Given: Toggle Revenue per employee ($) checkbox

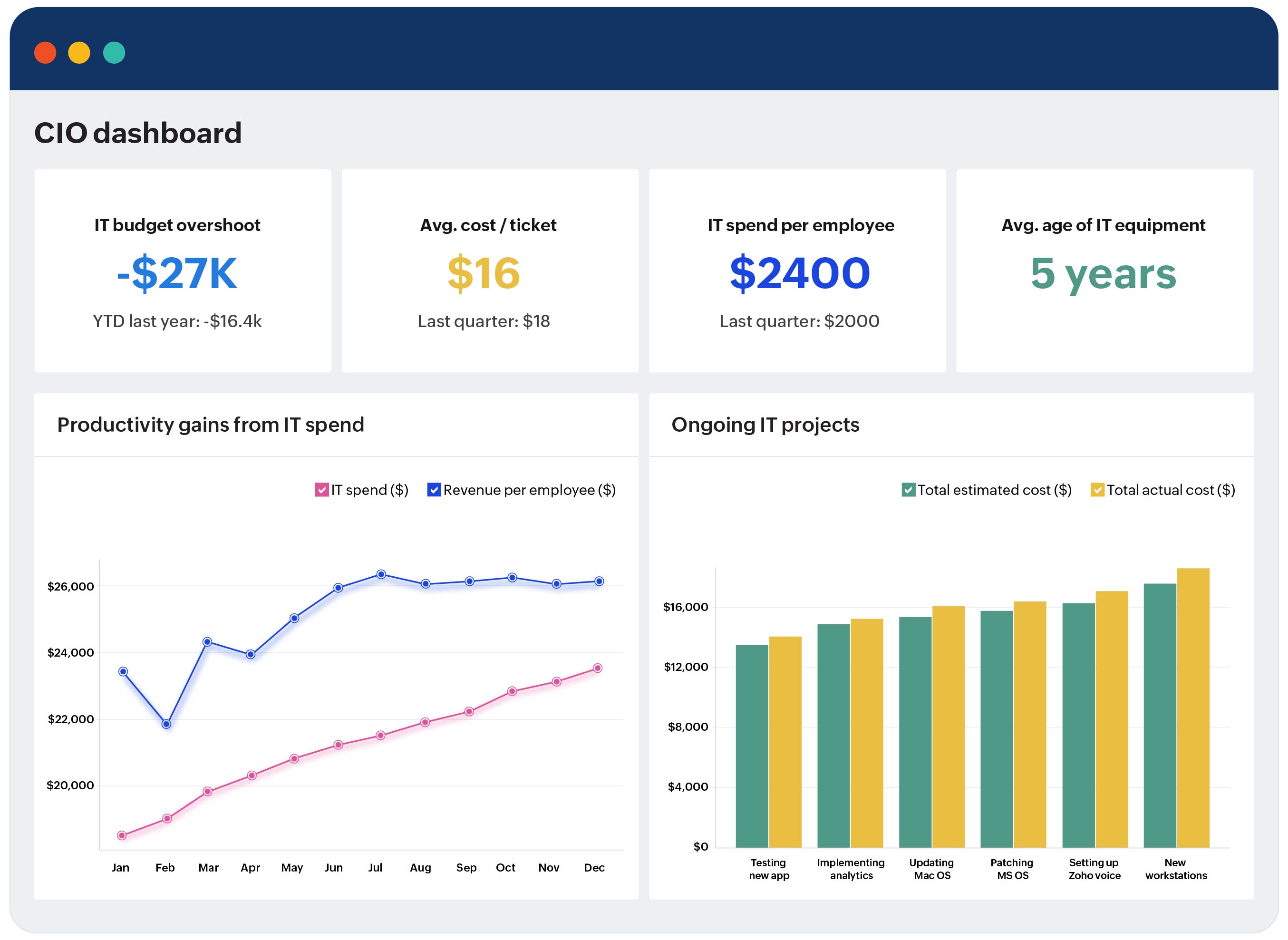Looking at the screenshot, I should tap(434, 490).
